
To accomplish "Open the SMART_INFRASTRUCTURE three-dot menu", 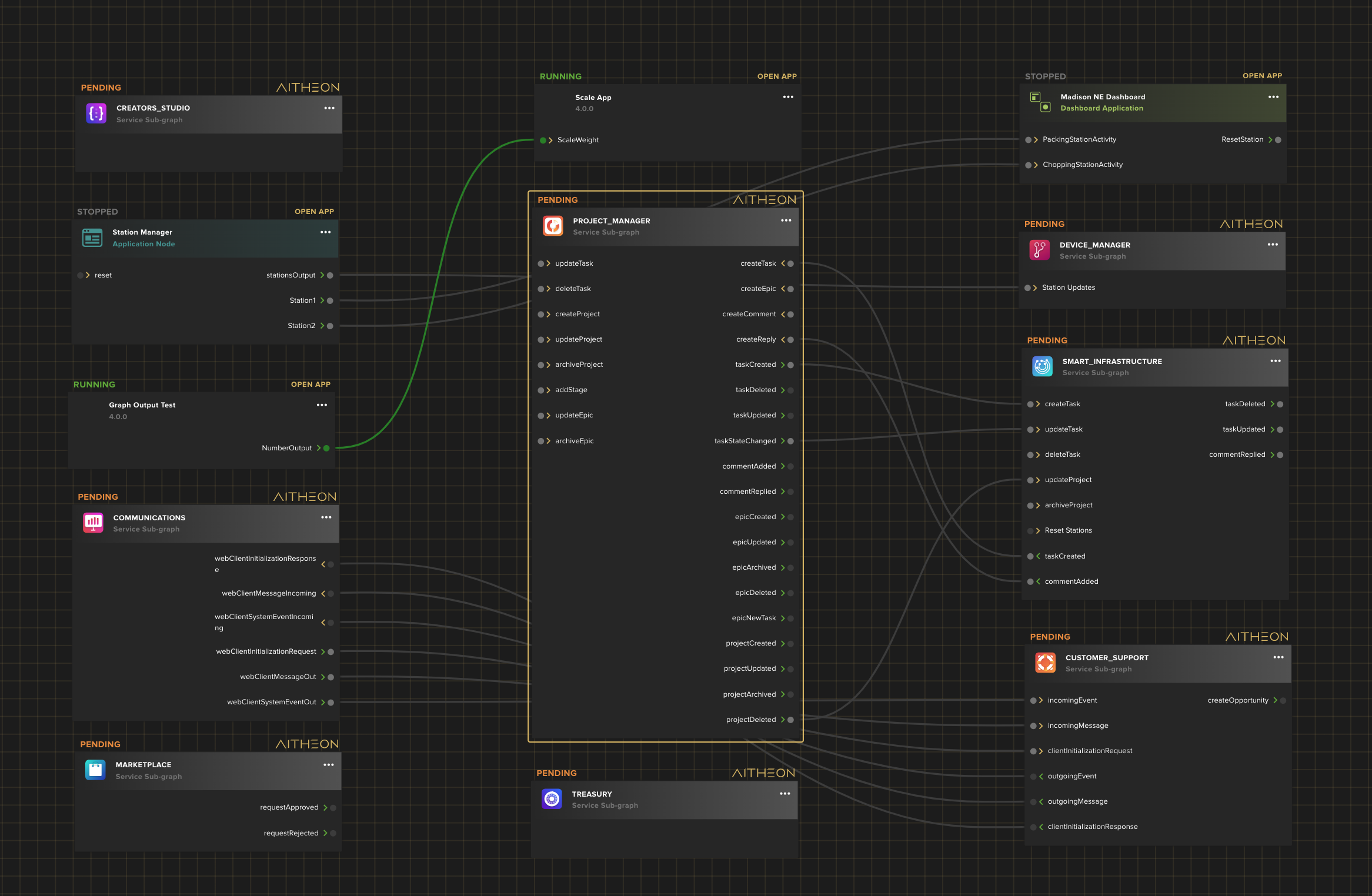I will [1276, 361].
